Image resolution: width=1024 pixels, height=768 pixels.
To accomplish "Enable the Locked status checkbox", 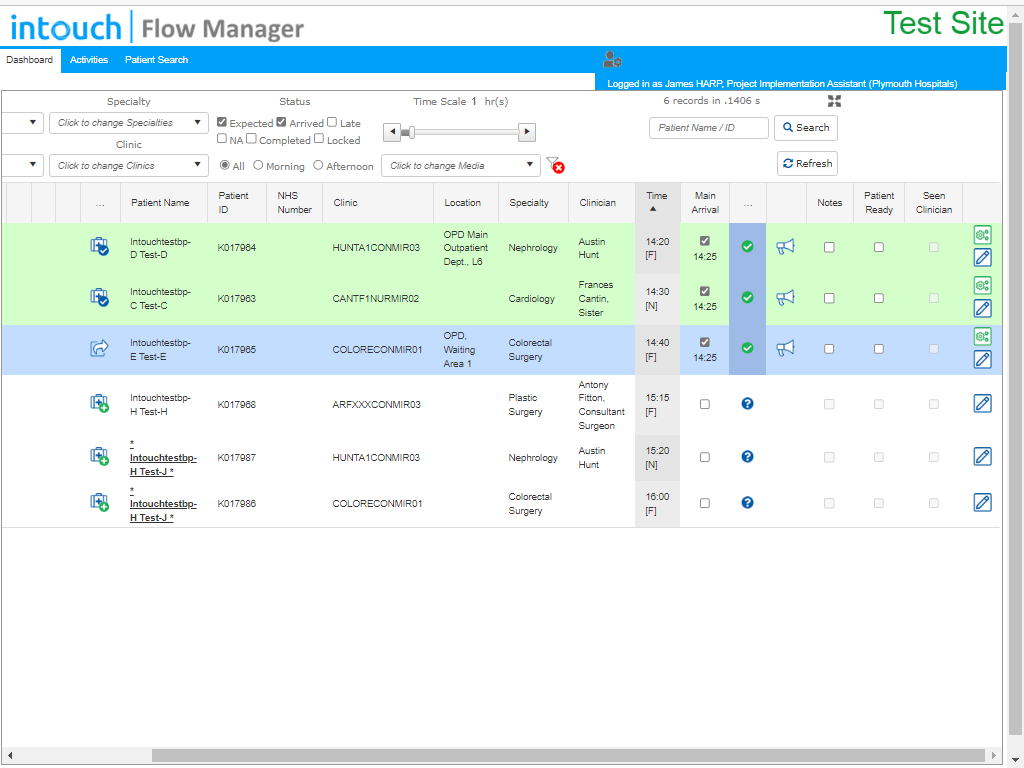I will pos(319,138).
